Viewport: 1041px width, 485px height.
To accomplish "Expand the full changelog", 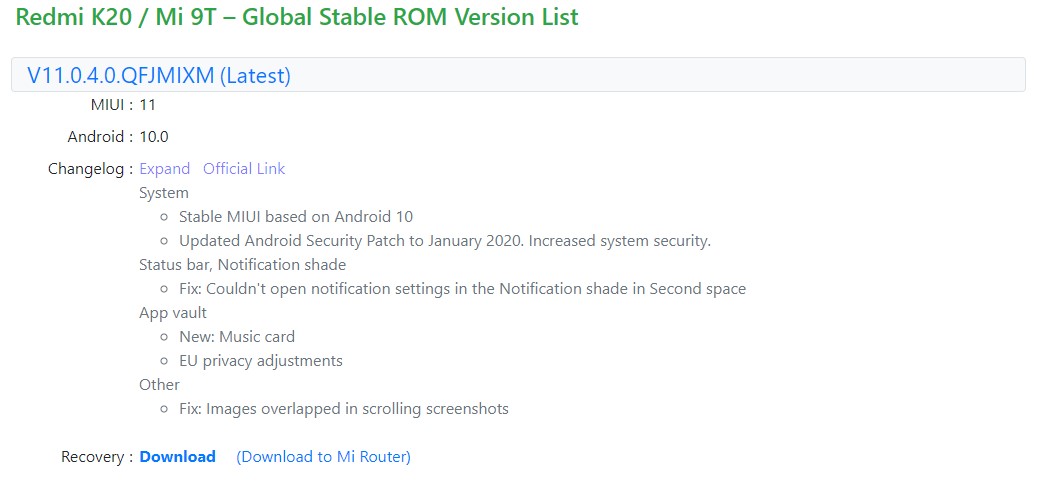I will [165, 169].
